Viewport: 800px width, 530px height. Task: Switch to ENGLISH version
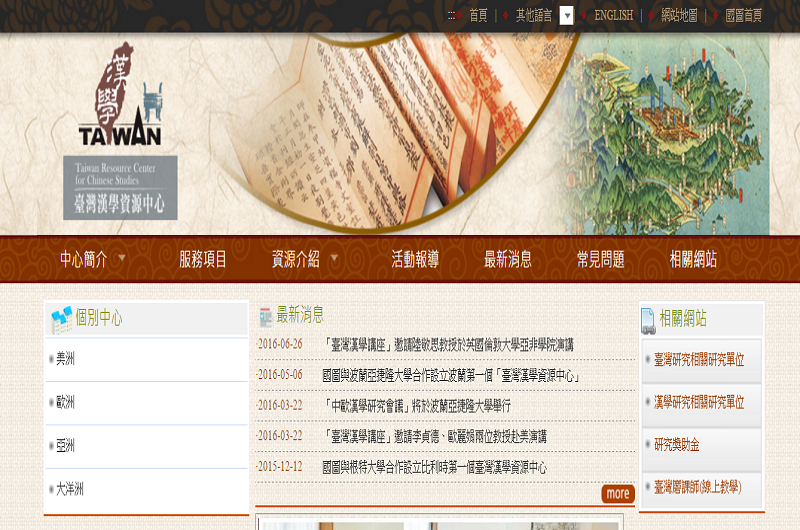click(x=614, y=15)
